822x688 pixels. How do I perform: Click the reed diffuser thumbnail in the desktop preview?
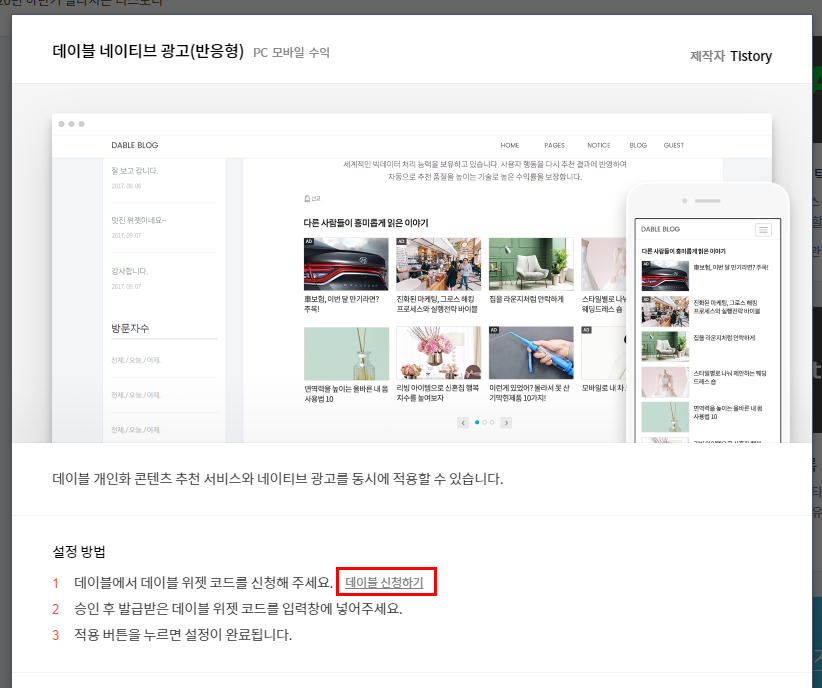(346, 353)
